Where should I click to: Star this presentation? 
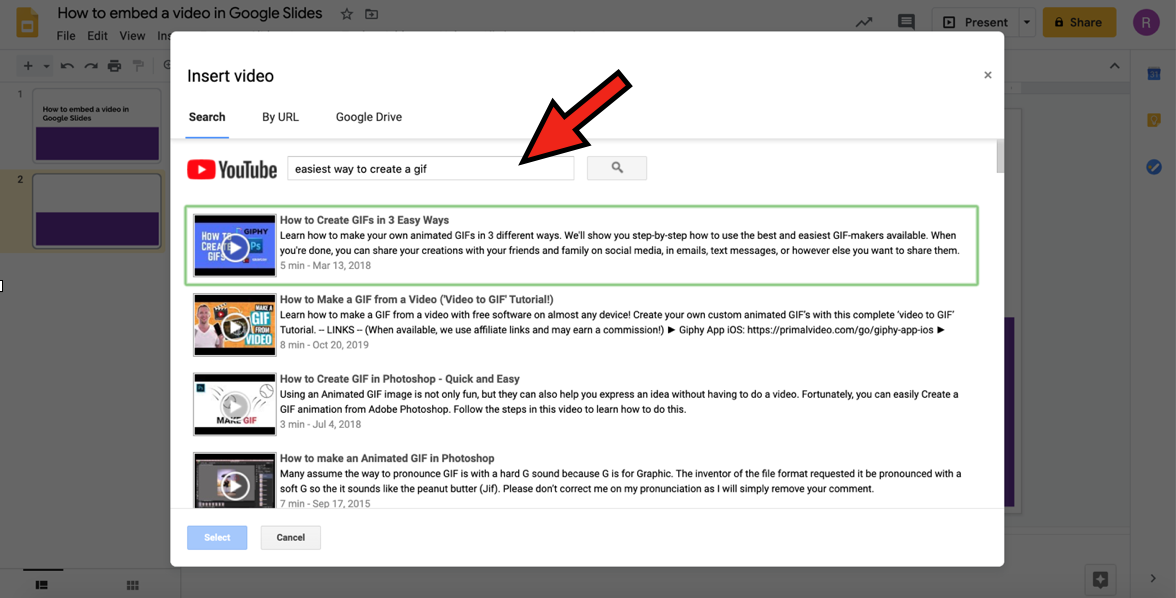[347, 14]
